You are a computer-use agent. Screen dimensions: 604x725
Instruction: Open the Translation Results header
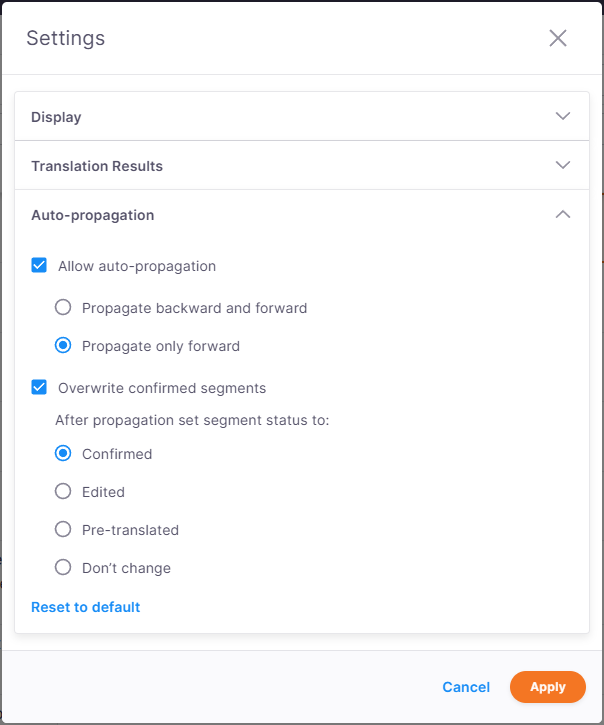[x=97, y=166]
